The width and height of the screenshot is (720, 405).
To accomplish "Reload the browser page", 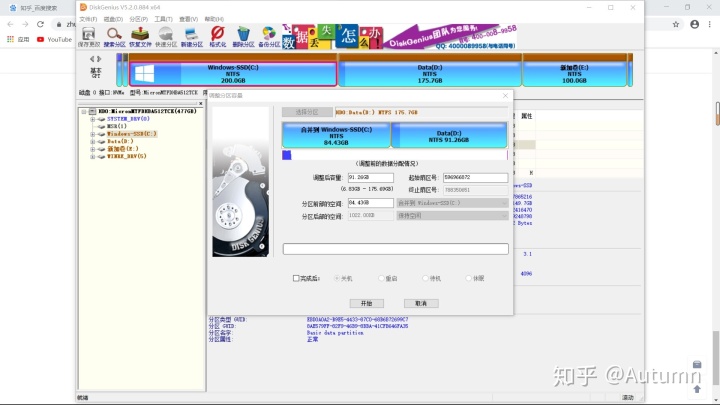I will 40,24.
